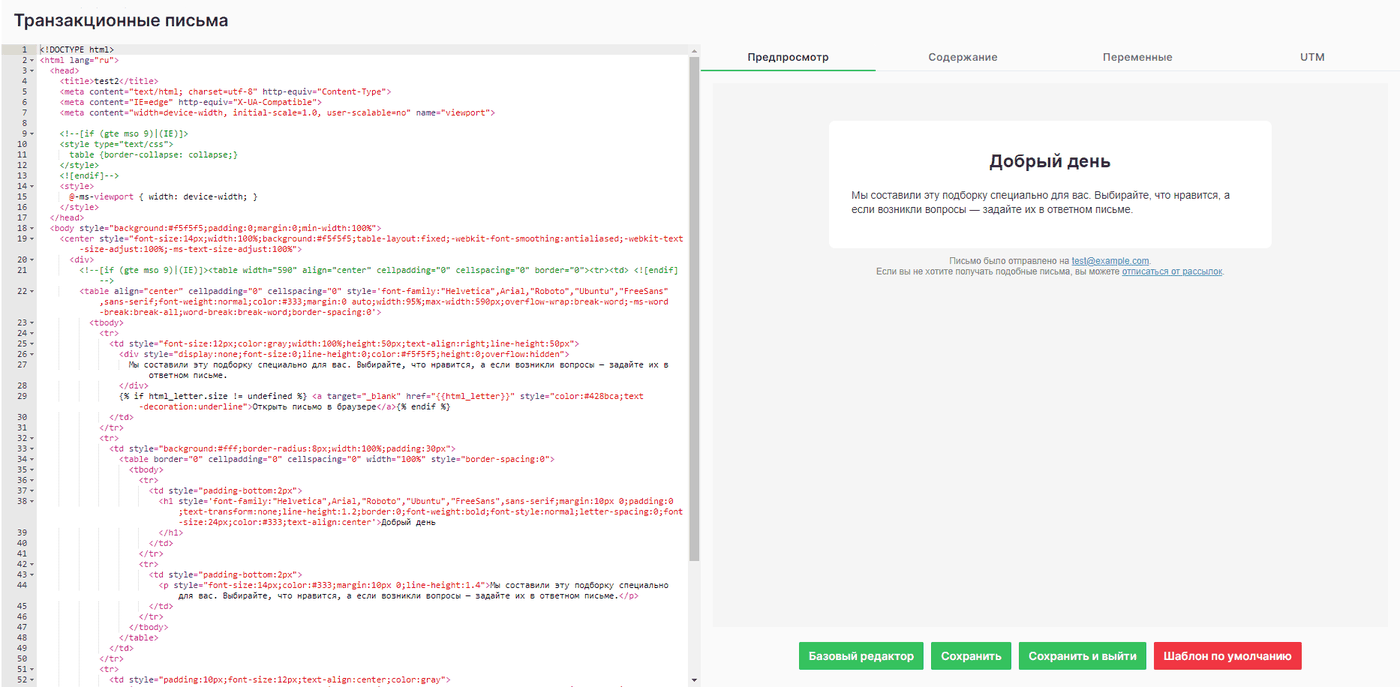Fold the tr at line 51

[x=33, y=669]
